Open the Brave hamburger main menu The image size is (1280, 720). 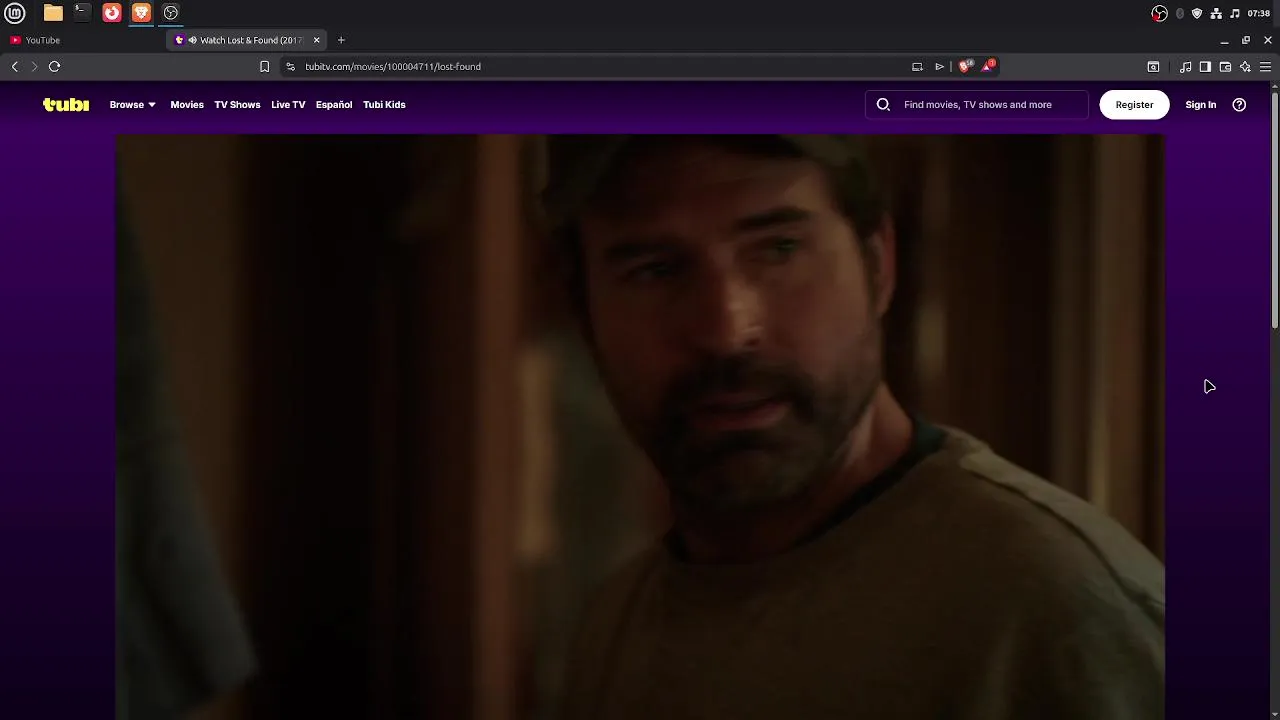1265,66
